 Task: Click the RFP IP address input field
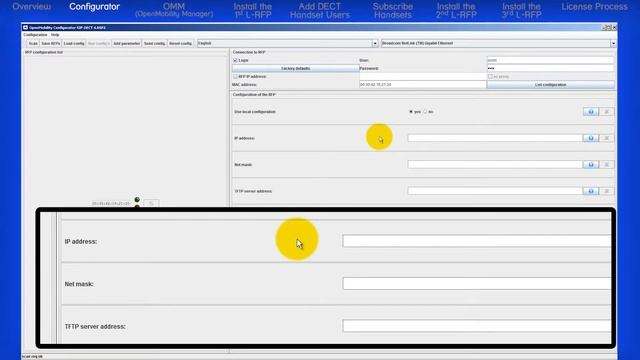point(422,76)
